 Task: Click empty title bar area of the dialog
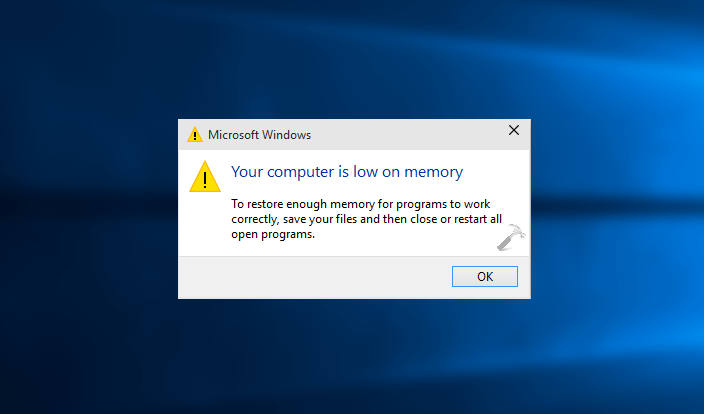tap(400, 134)
